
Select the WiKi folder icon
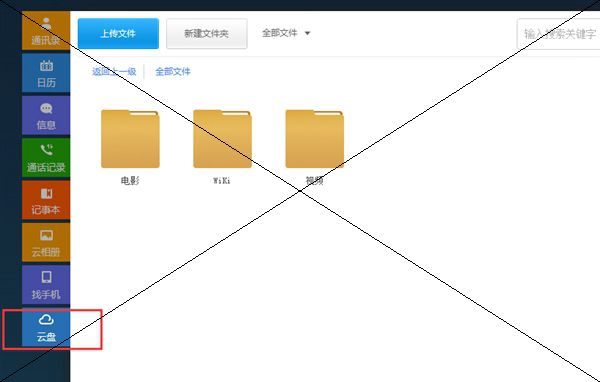pyautogui.click(x=222, y=139)
